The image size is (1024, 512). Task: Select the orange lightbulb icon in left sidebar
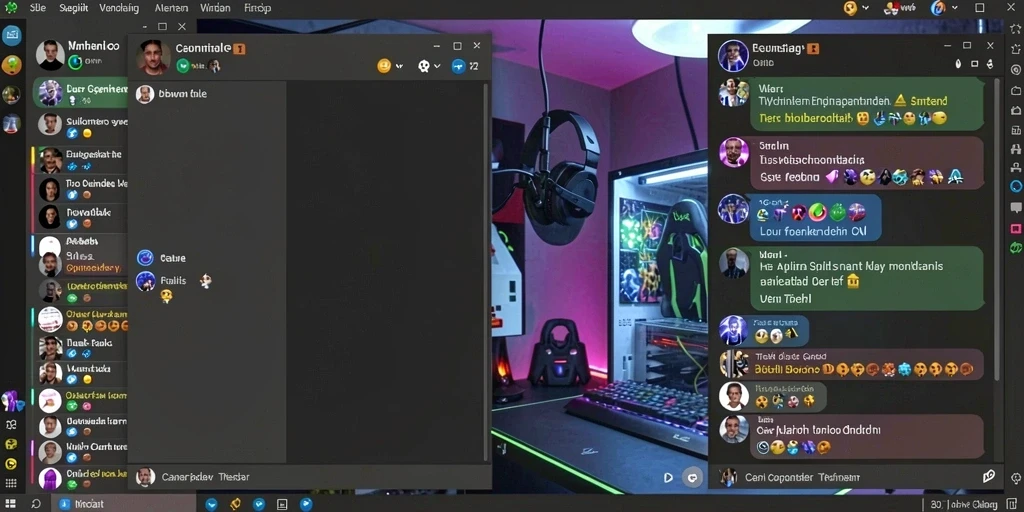(x=11, y=65)
